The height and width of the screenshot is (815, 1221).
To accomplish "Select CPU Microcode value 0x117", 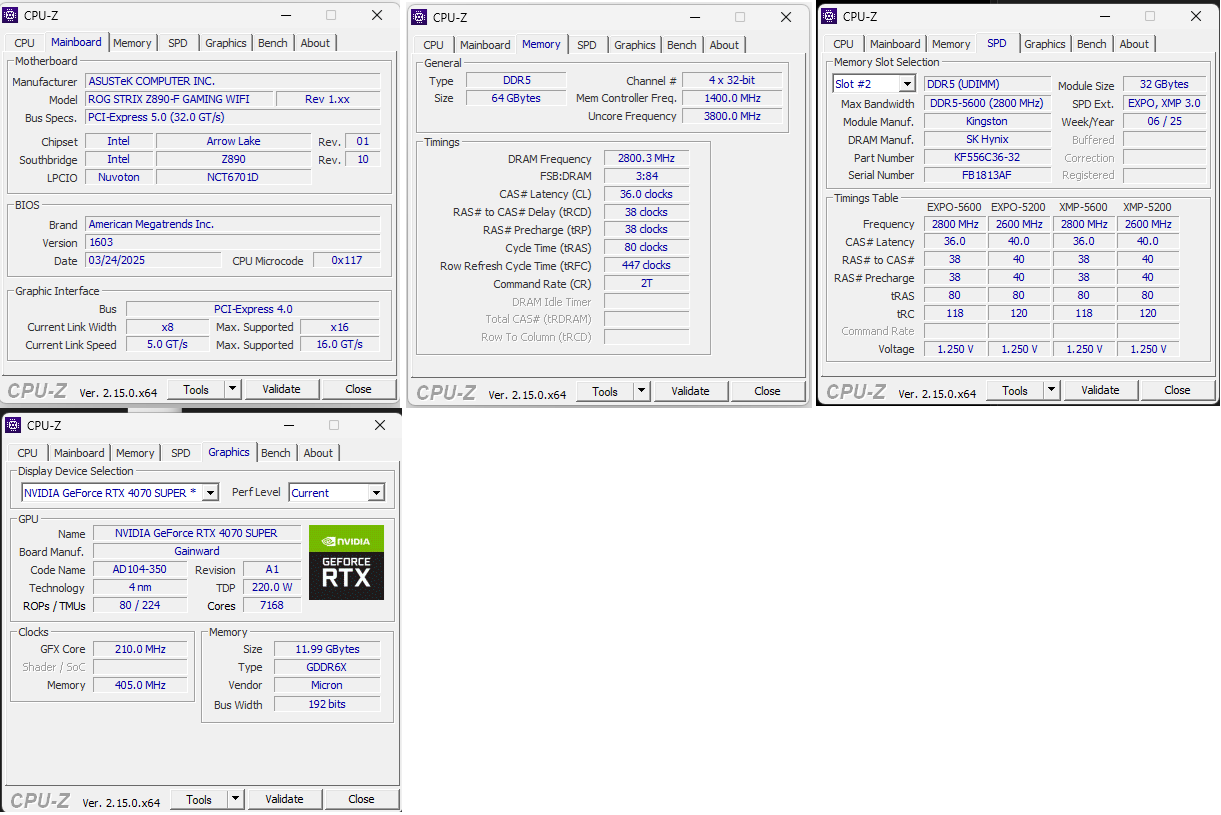I will (346, 260).
